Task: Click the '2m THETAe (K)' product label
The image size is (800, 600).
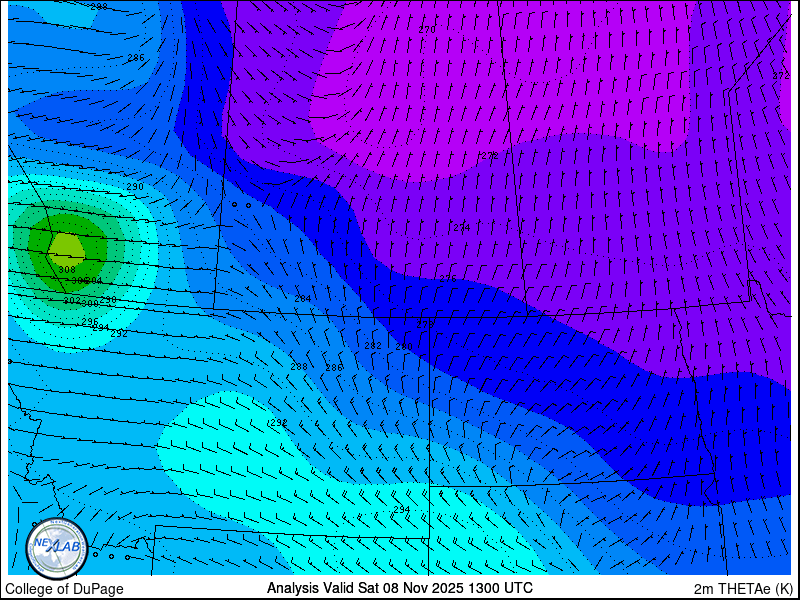Action: (744, 589)
